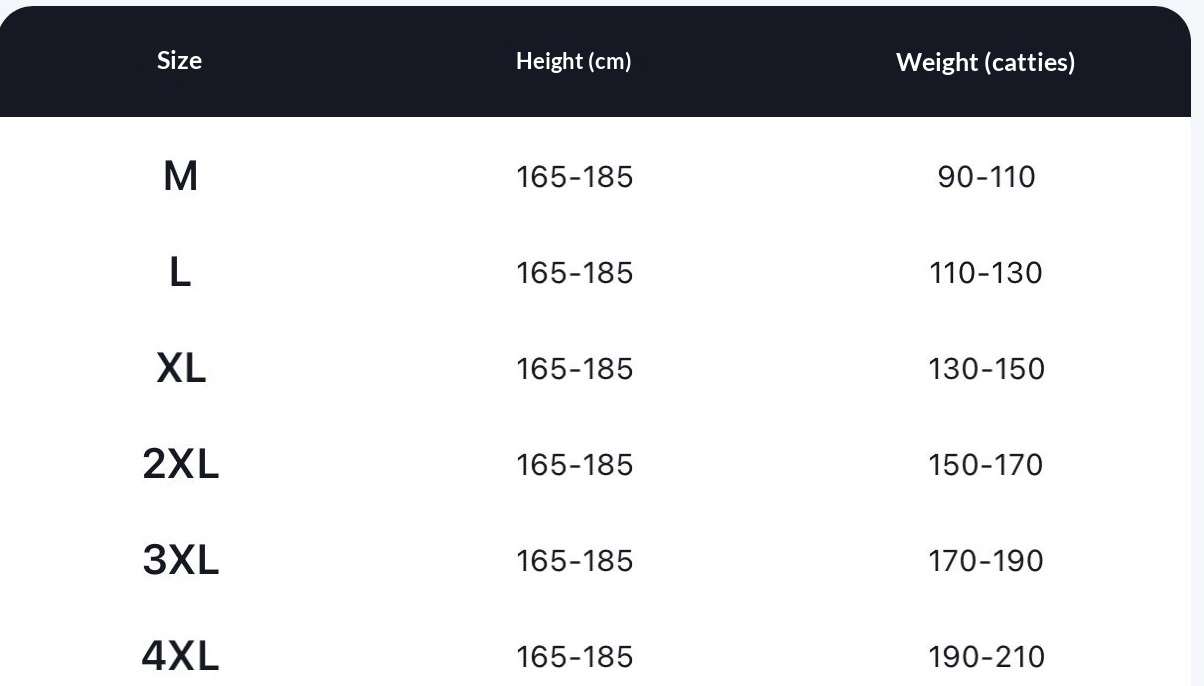Click the Weight (catties) column header
1204x686 pixels.
(986, 62)
